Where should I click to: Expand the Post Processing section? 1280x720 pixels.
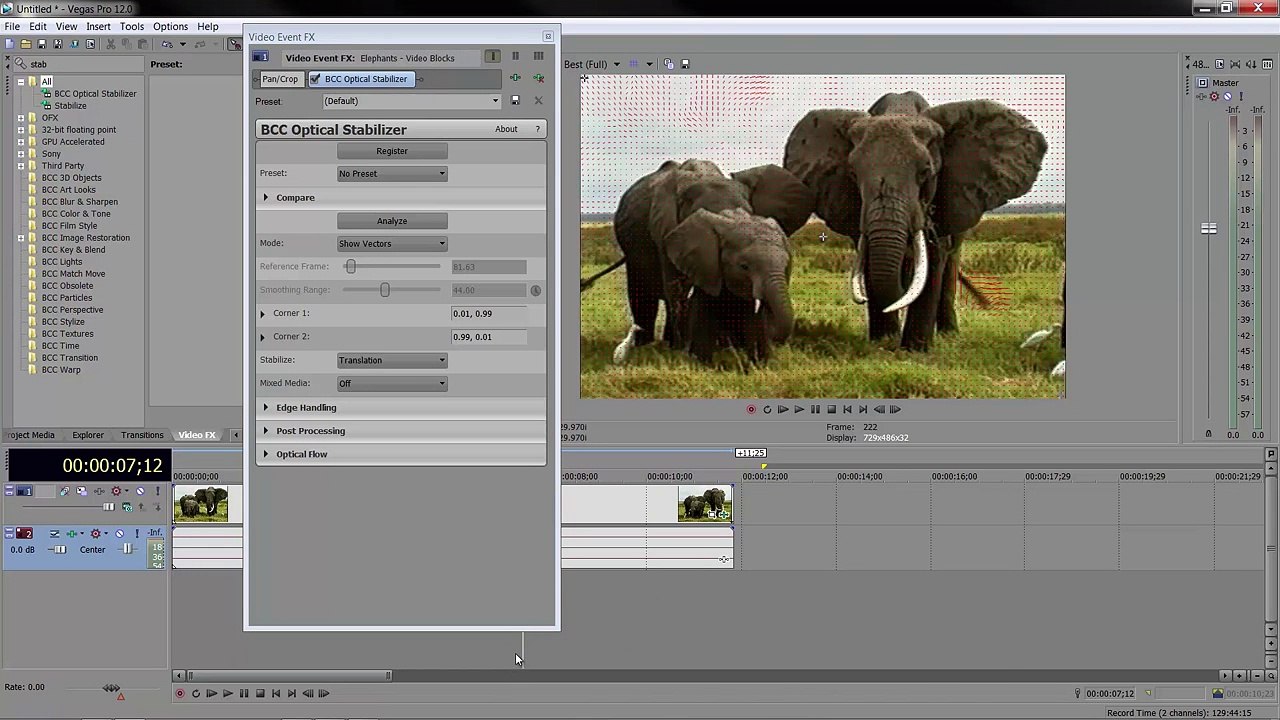(266, 431)
